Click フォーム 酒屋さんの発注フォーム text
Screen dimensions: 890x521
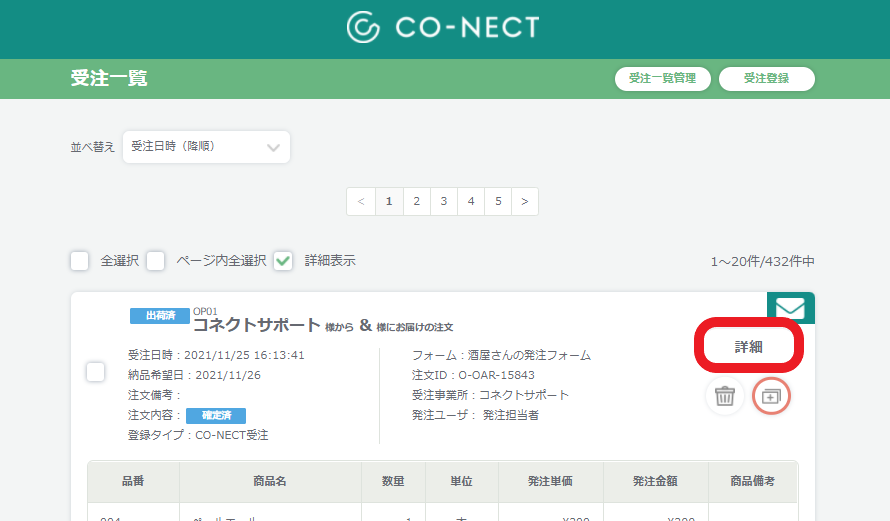[501, 355]
